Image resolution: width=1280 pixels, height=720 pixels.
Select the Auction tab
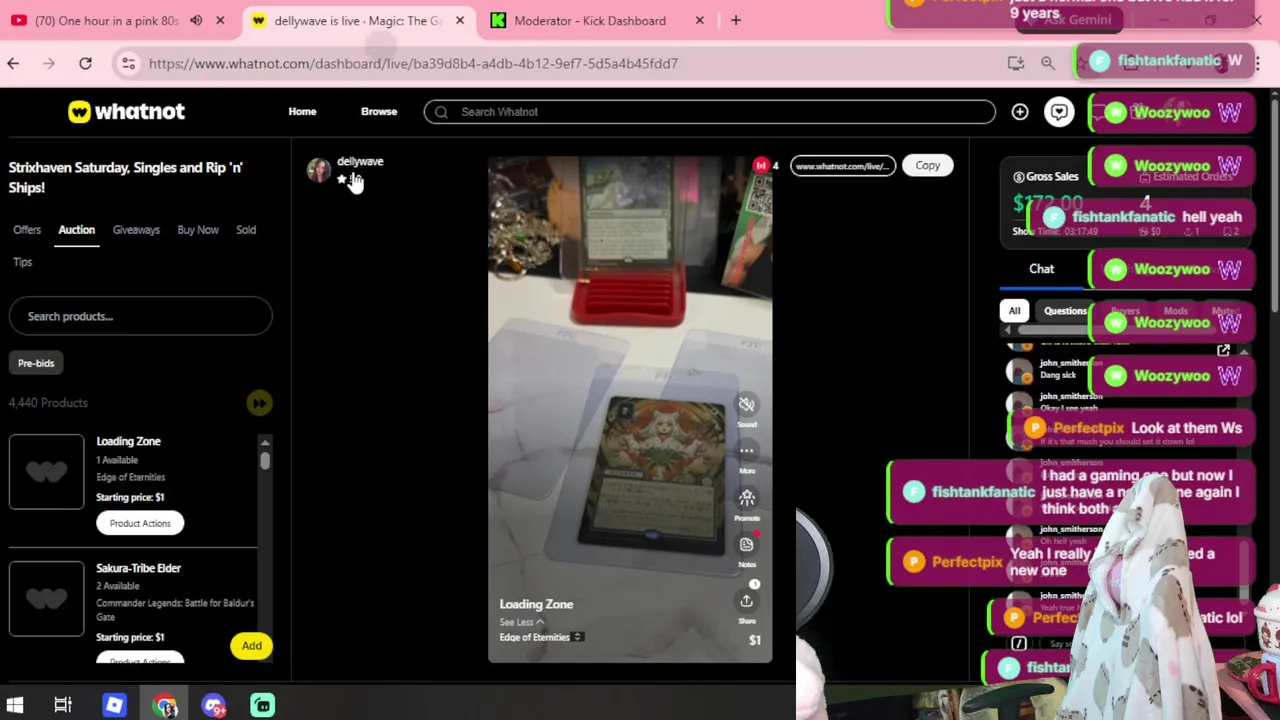click(76, 230)
